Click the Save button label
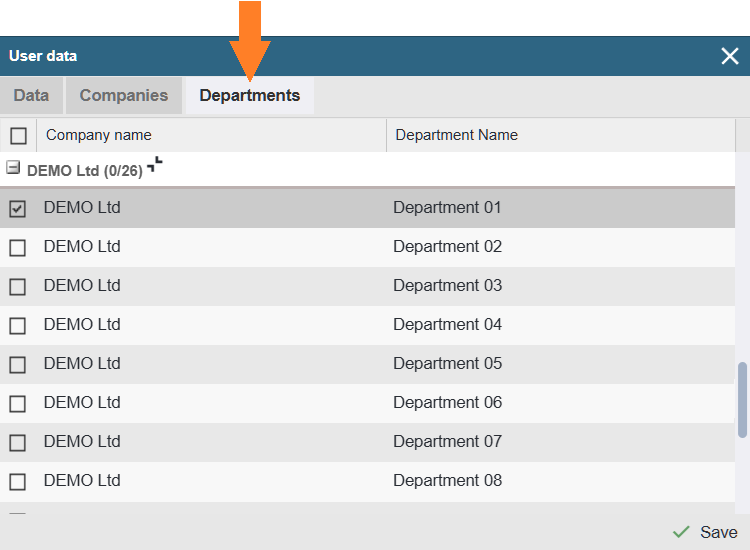This screenshot has height=550, width=750. coord(718,532)
